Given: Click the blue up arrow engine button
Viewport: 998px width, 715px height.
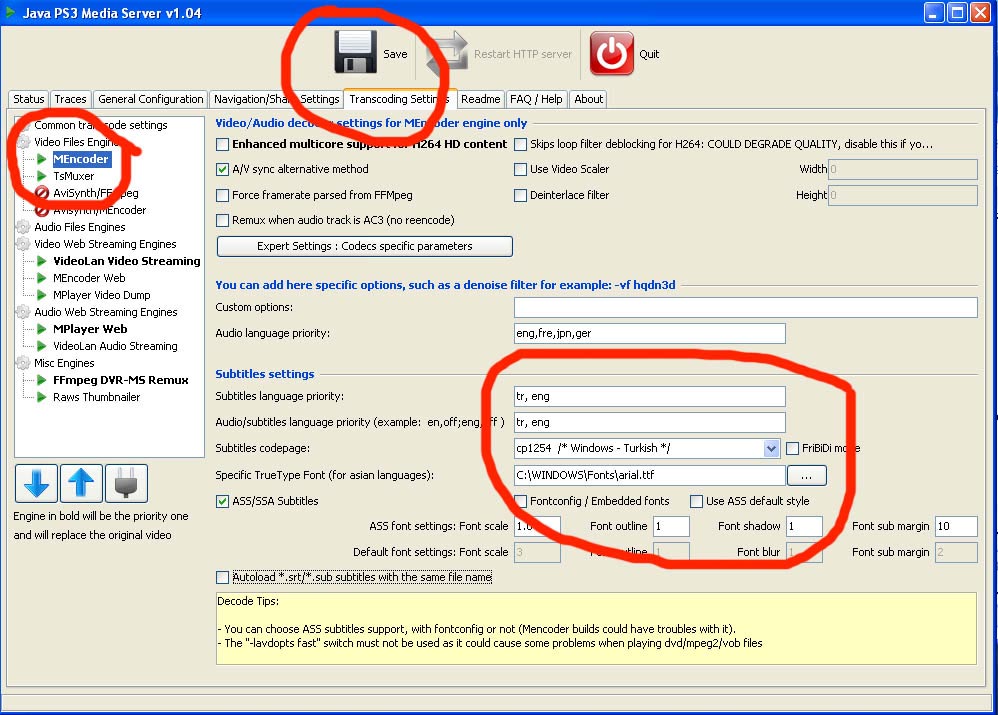Looking at the screenshot, I should (81, 483).
